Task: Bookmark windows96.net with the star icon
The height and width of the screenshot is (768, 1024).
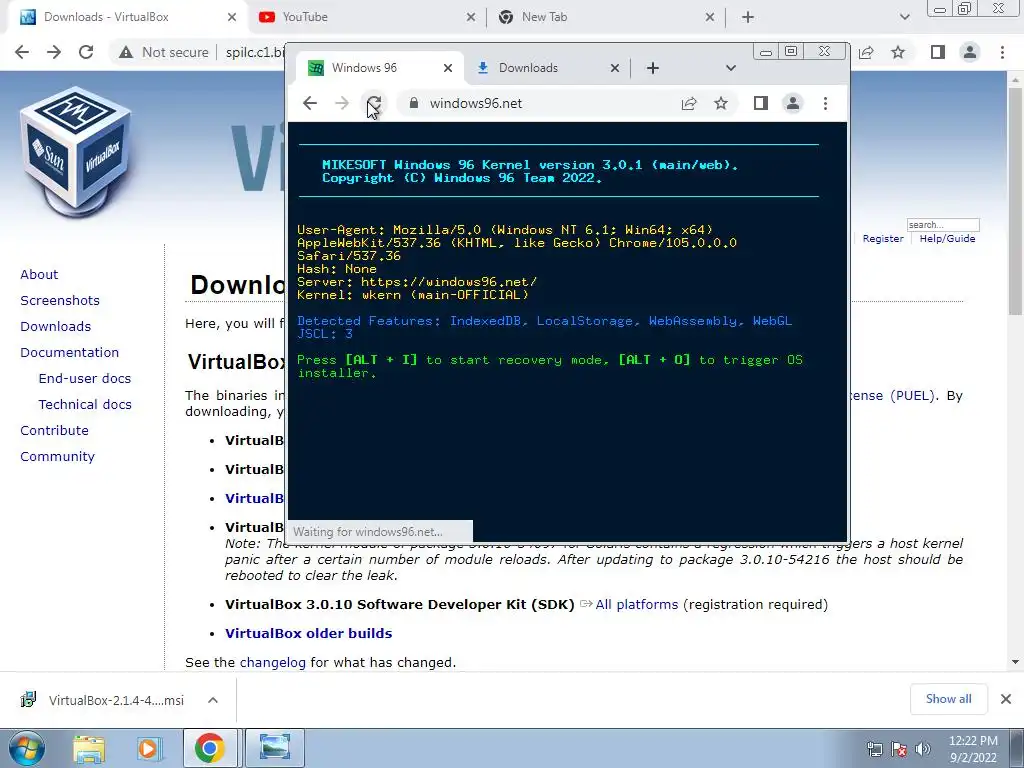Action: (x=721, y=103)
